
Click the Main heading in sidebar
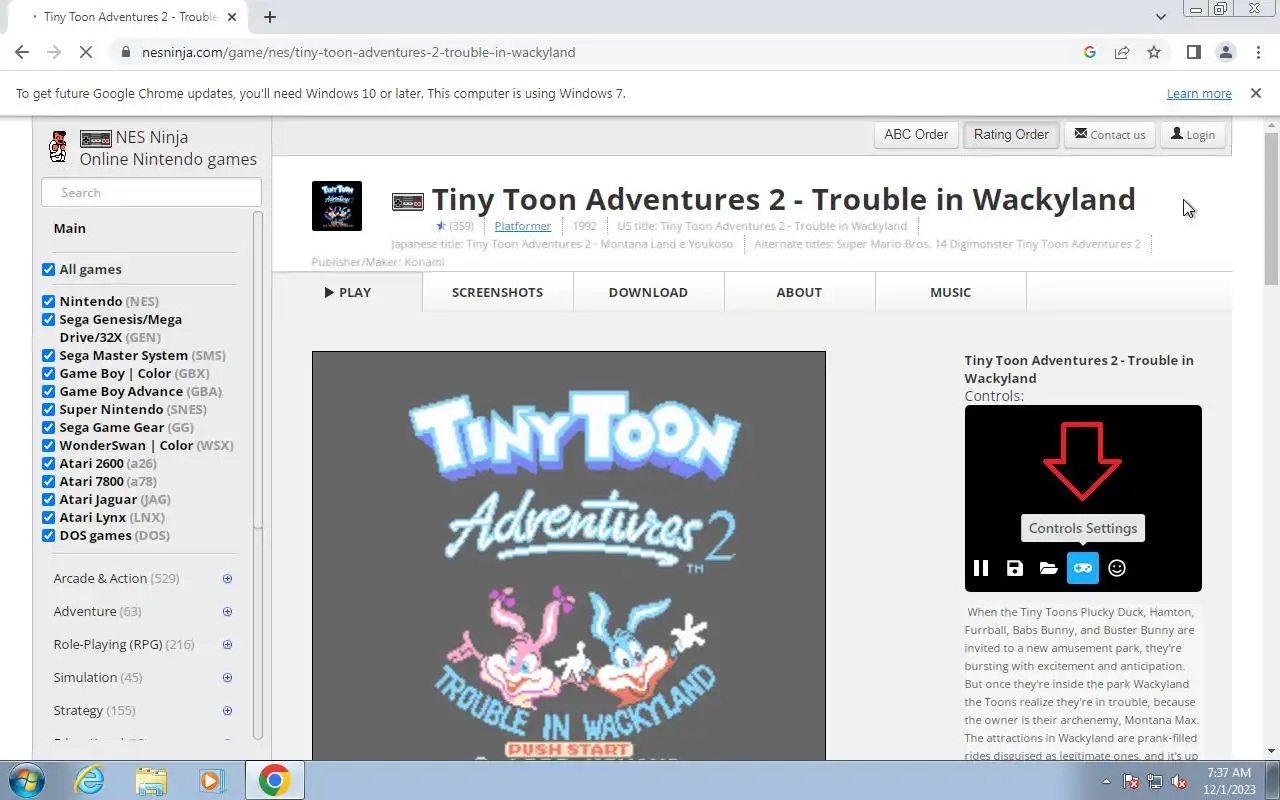click(x=70, y=228)
